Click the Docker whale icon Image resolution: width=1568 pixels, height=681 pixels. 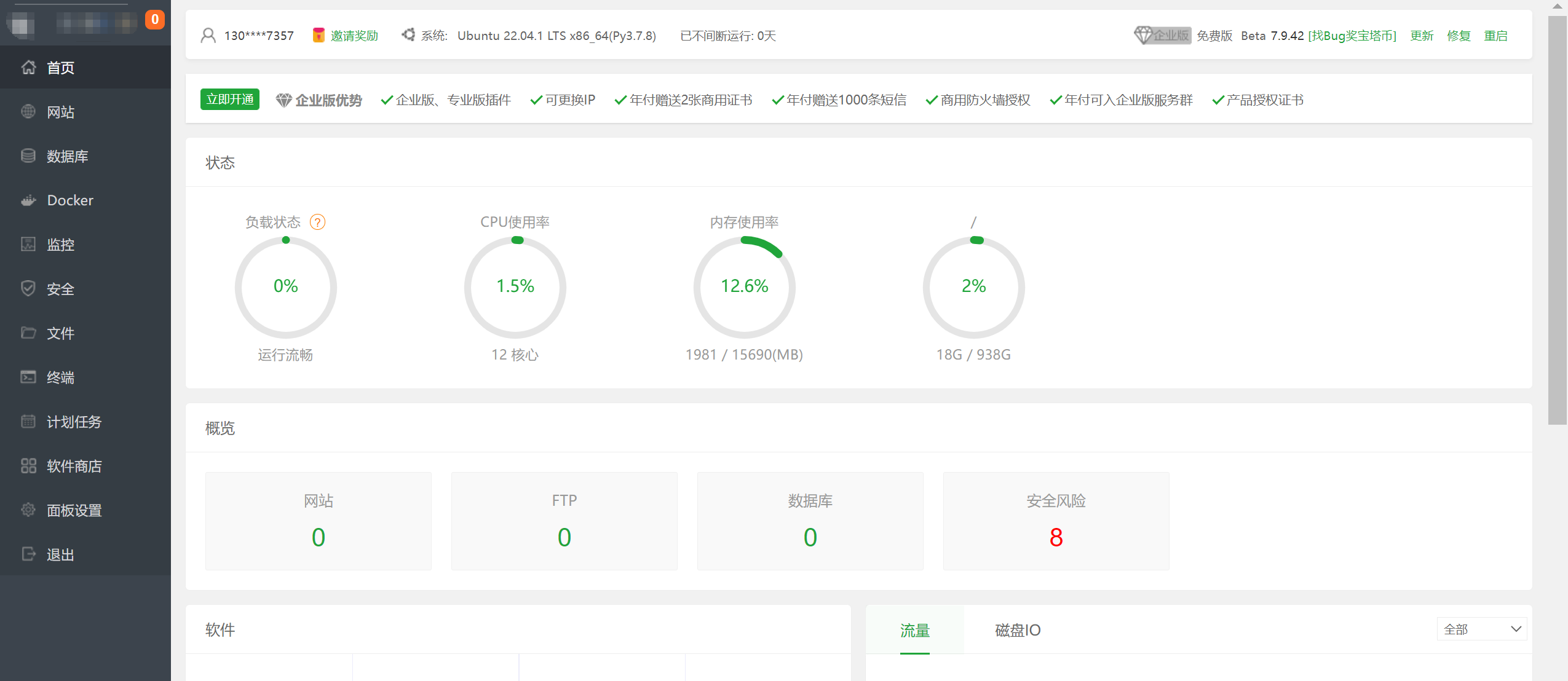pyautogui.click(x=28, y=200)
